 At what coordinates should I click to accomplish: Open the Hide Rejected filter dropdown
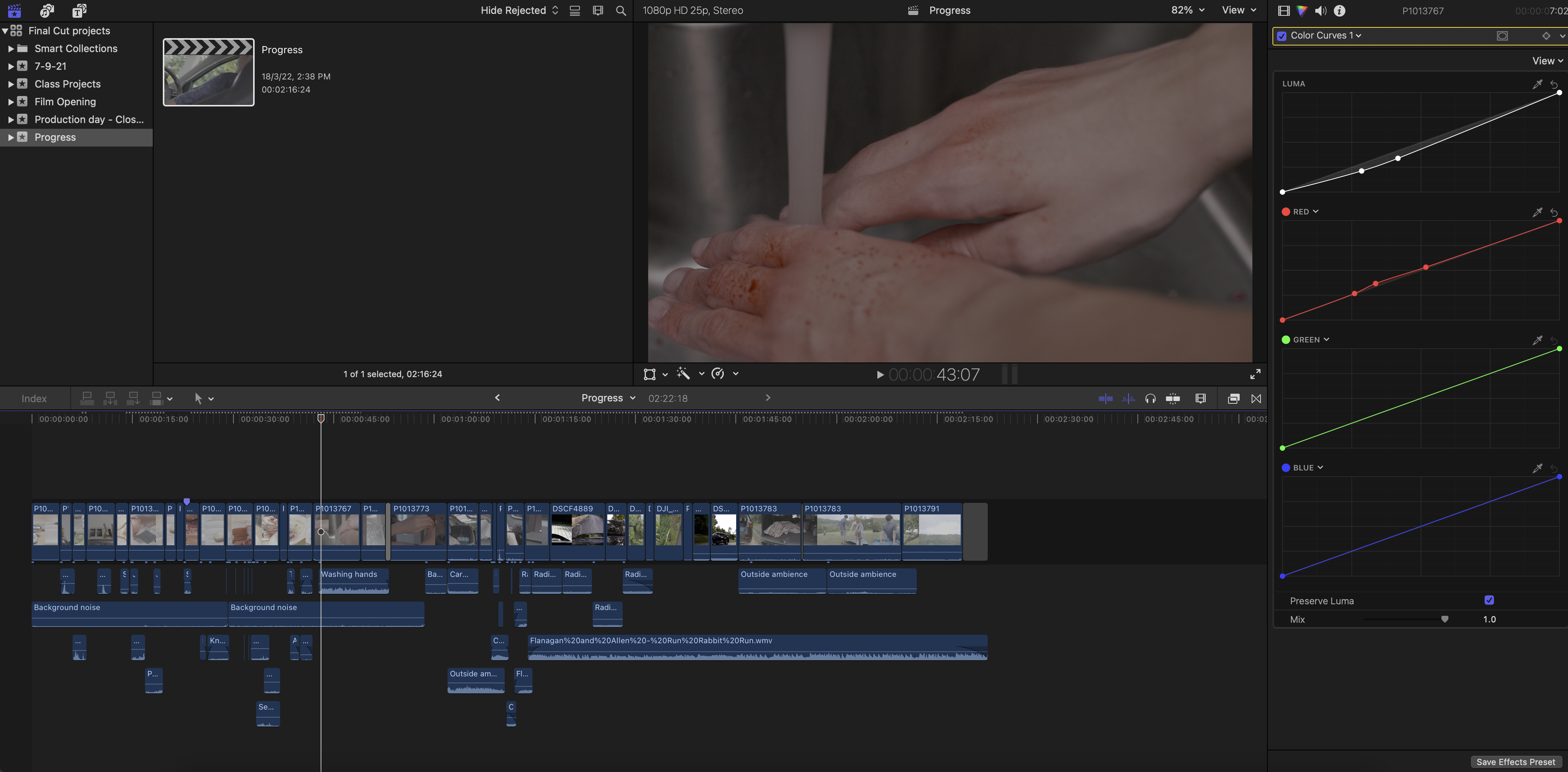pyautogui.click(x=519, y=10)
